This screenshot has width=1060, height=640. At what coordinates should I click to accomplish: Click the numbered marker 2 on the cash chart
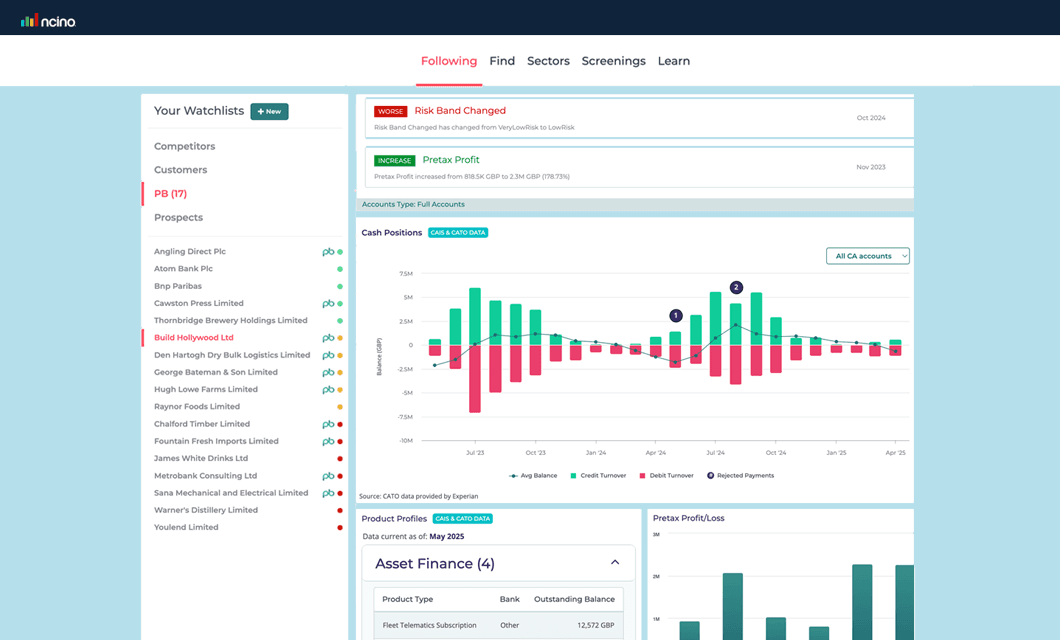pos(736,287)
